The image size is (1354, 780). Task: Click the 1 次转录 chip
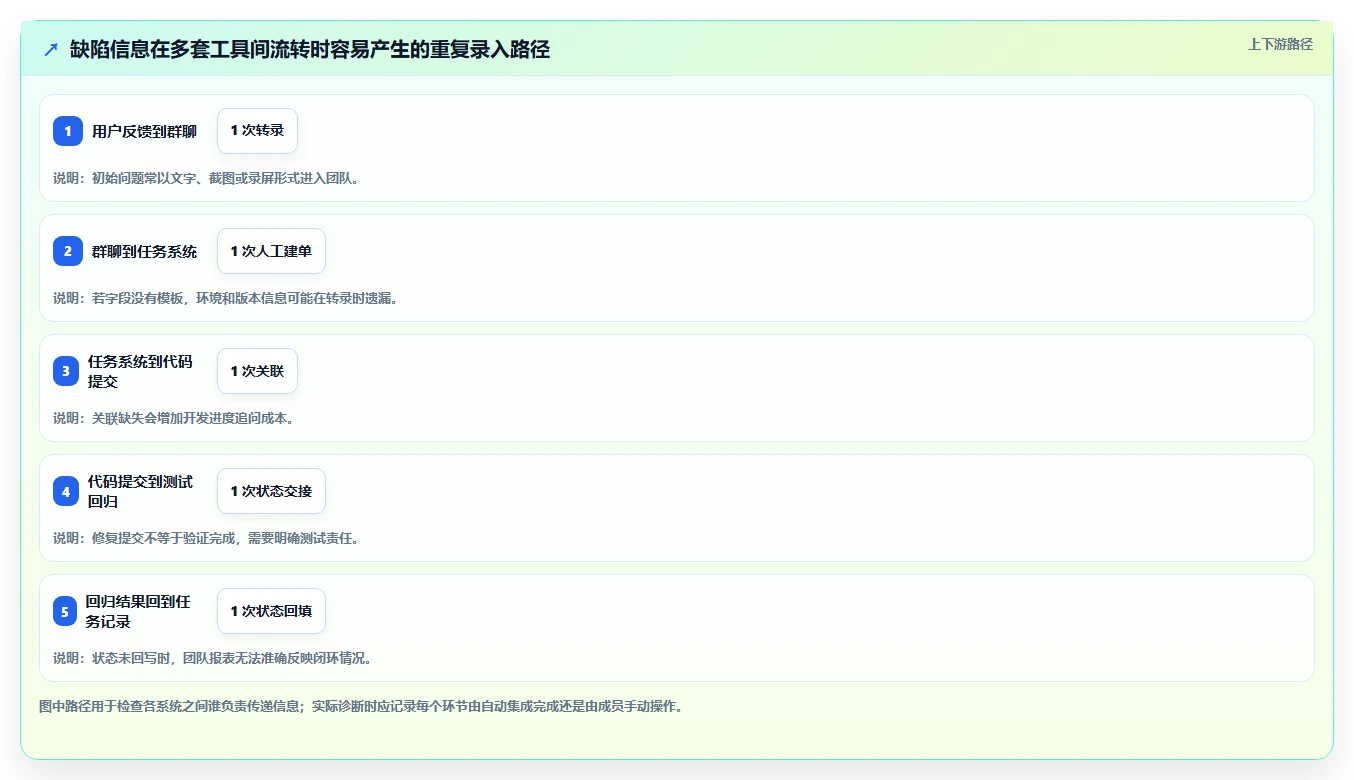pos(257,131)
